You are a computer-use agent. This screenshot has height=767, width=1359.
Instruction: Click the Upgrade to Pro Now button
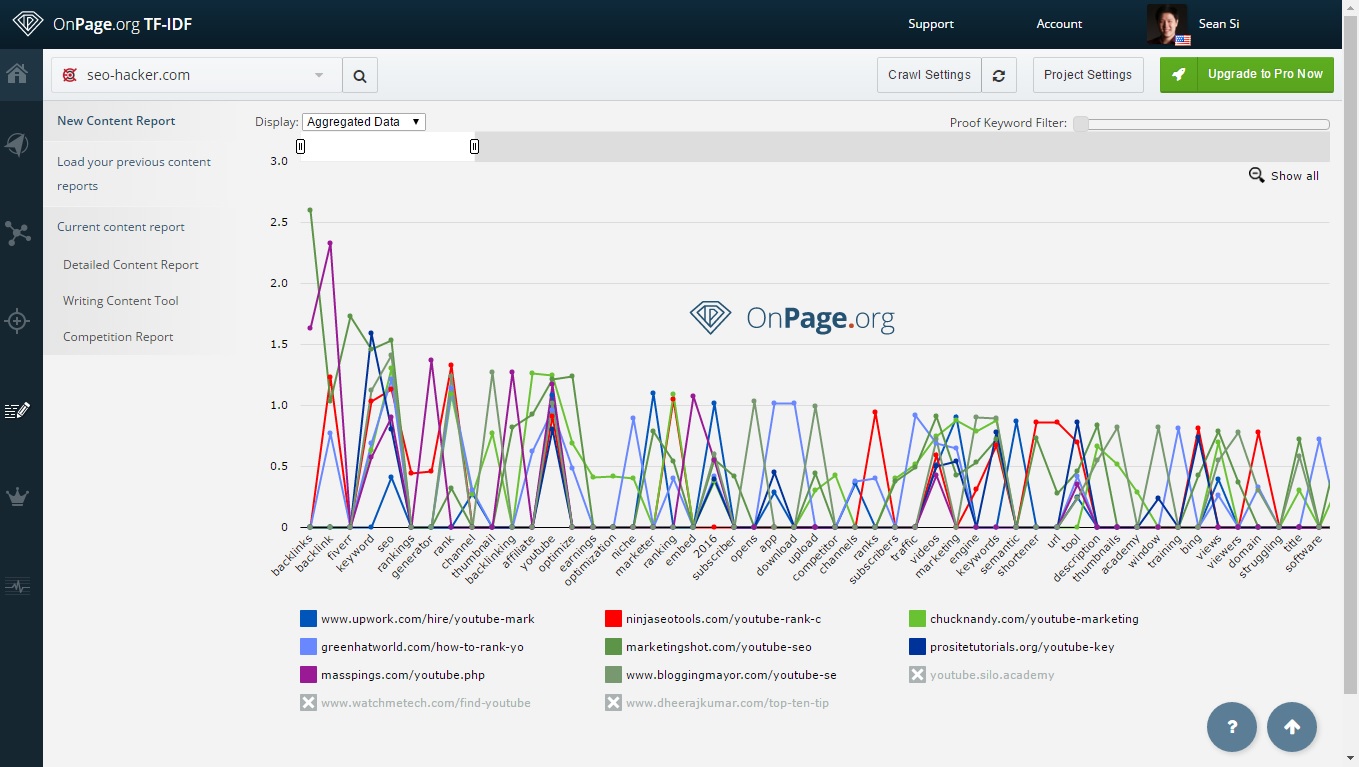(1247, 75)
